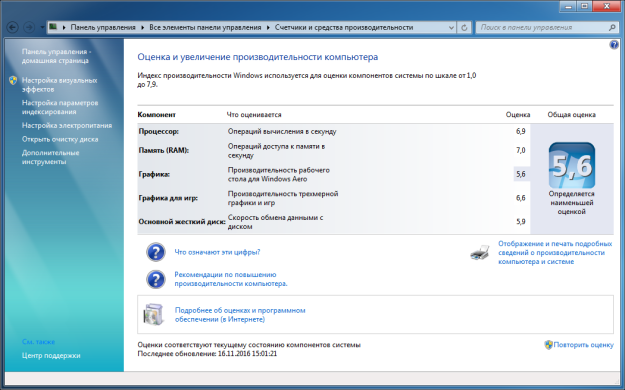Click software box icon beside "Подробнее об оценках"
The width and height of the screenshot is (625, 390).
pyautogui.click(x=153, y=314)
